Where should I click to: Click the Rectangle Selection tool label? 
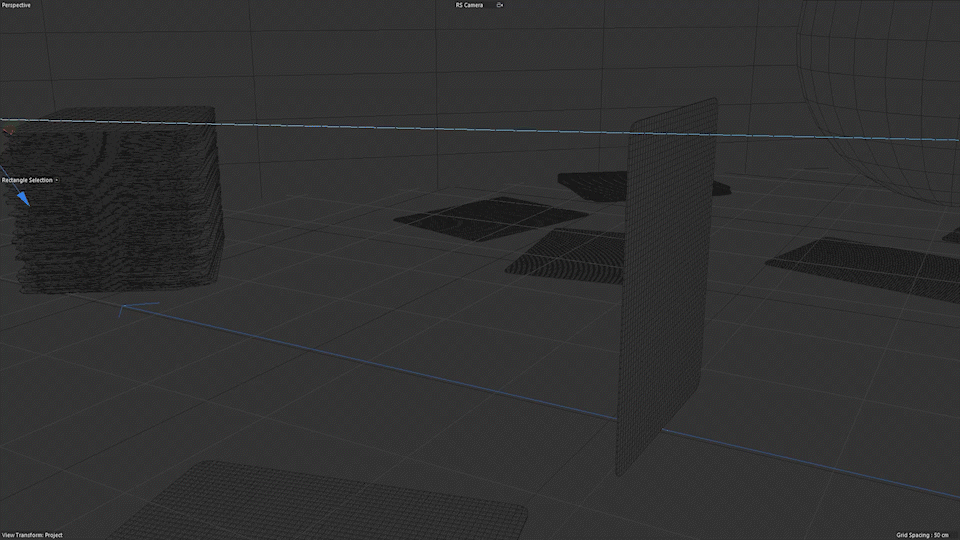pos(27,180)
